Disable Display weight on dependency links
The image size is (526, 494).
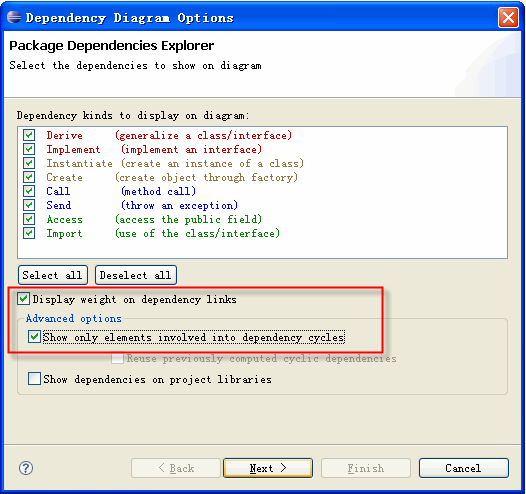point(23,299)
